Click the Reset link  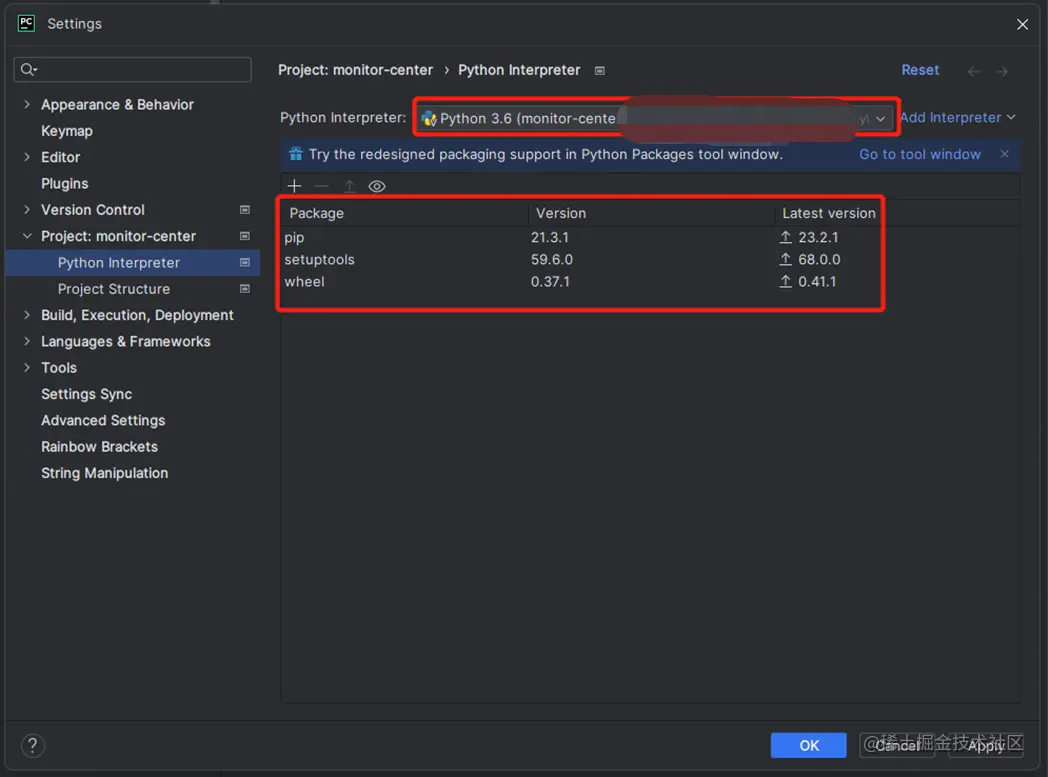tap(920, 70)
